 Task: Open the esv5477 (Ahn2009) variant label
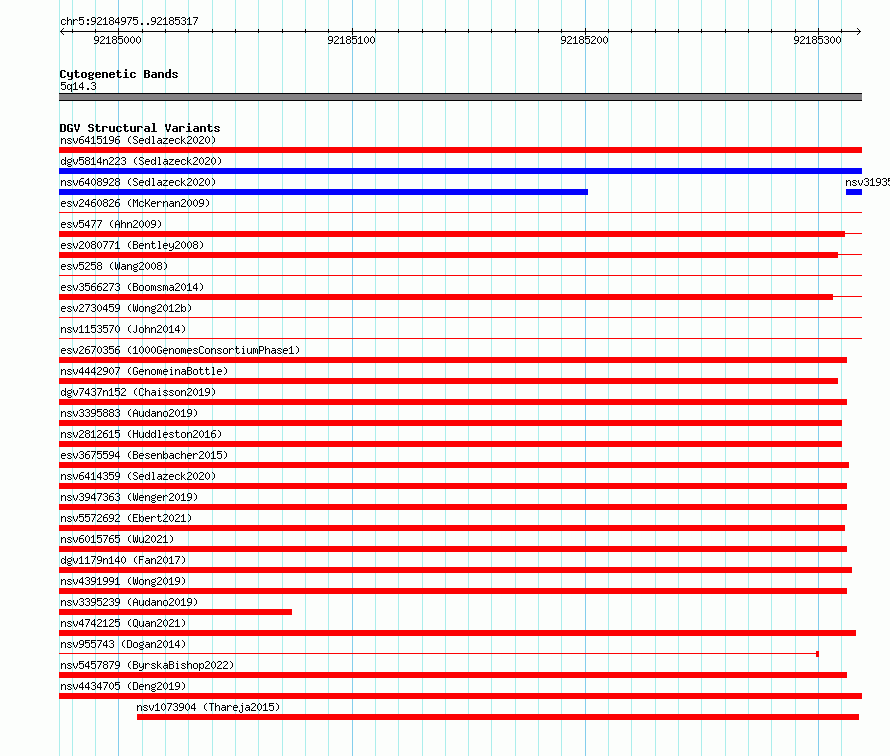point(111,224)
